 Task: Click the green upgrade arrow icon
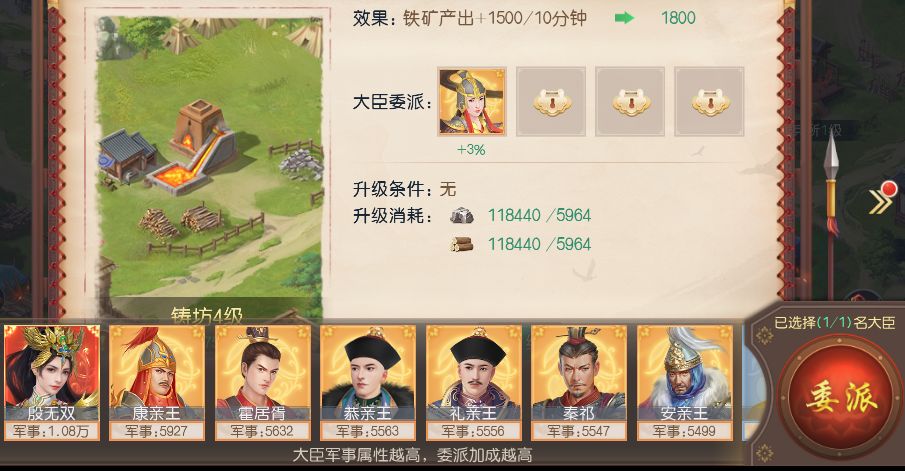[x=624, y=18]
